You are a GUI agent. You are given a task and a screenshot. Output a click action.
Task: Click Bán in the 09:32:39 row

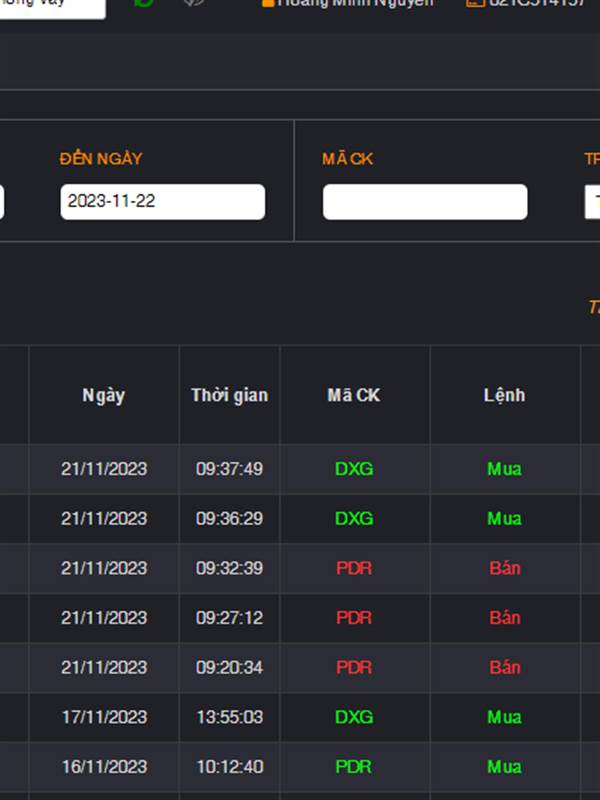point(505,568)
